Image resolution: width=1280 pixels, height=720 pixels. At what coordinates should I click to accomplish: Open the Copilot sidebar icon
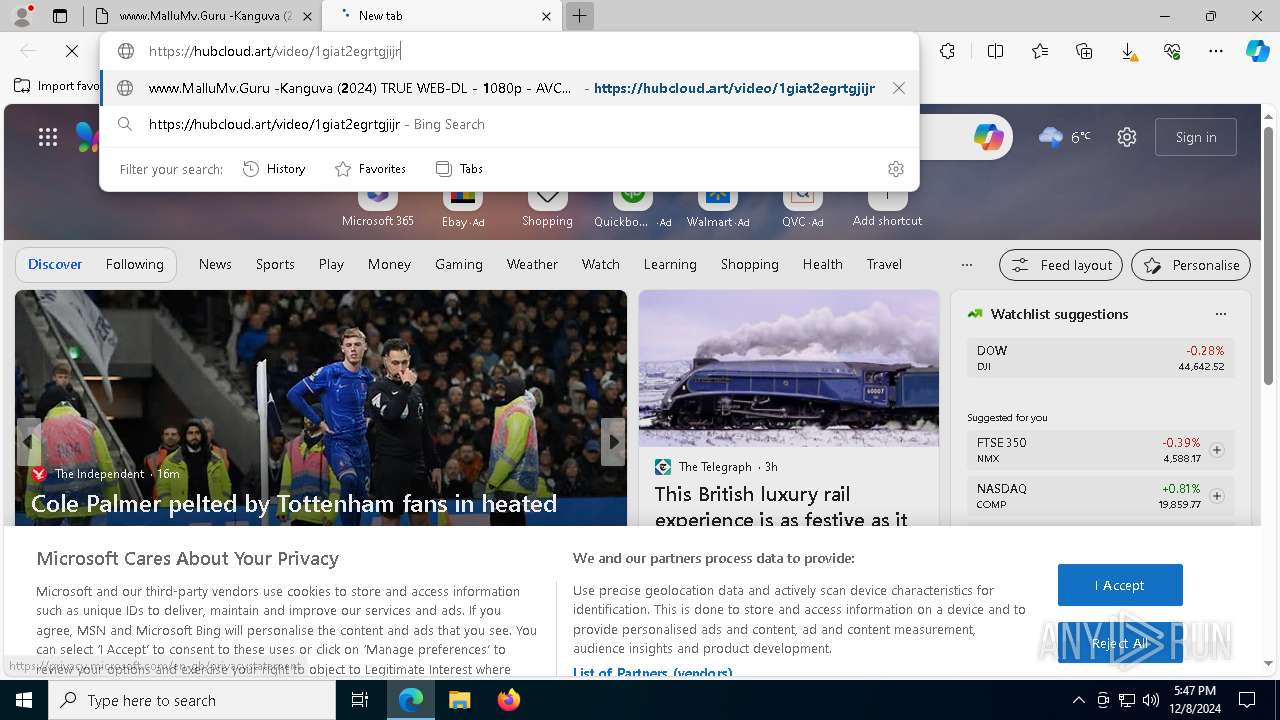pos(1257,51)
